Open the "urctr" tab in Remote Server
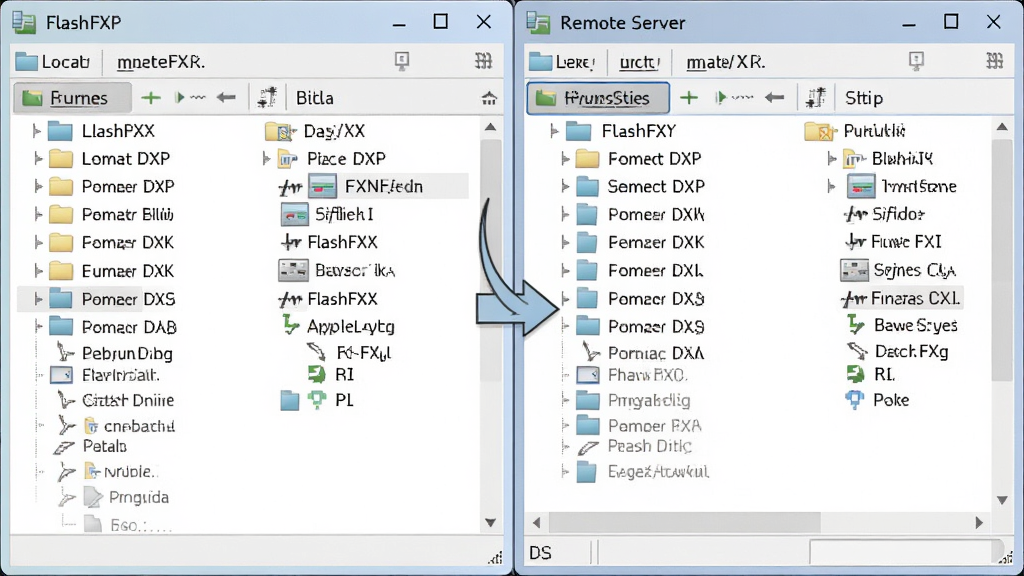The image size is (1024, 576). coord(639,62)
